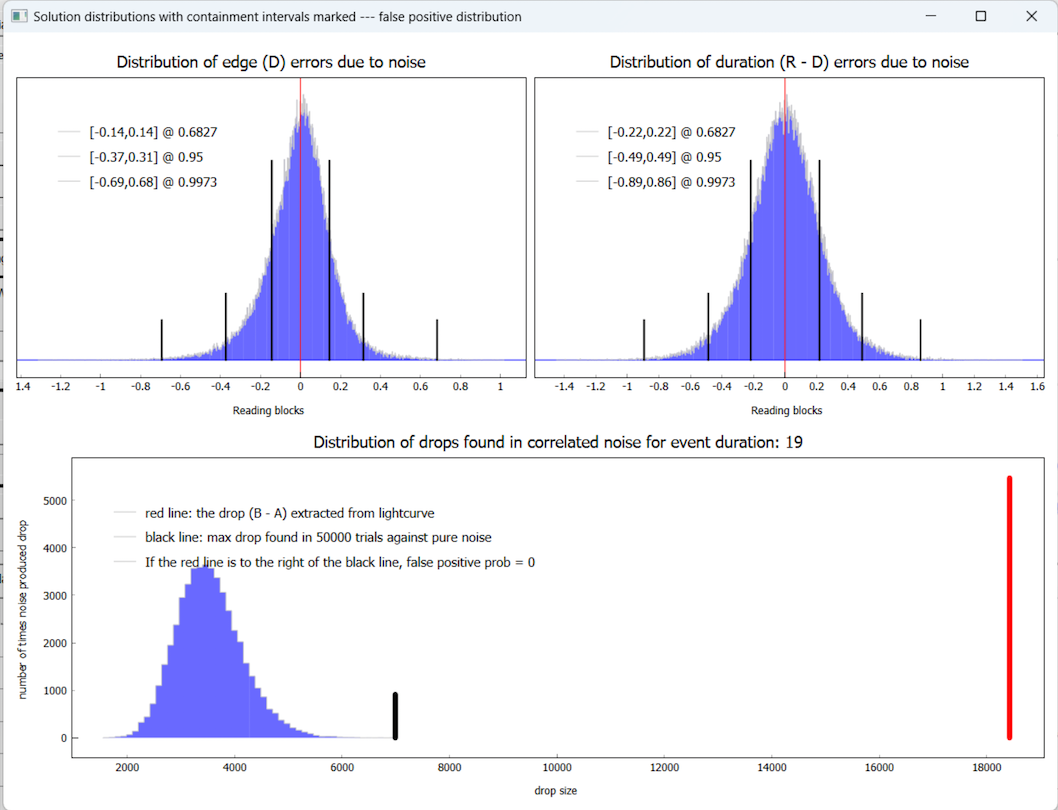Close the false positive distribution window
Screen dimensions: 1058x810
(x=1031, y=16)
